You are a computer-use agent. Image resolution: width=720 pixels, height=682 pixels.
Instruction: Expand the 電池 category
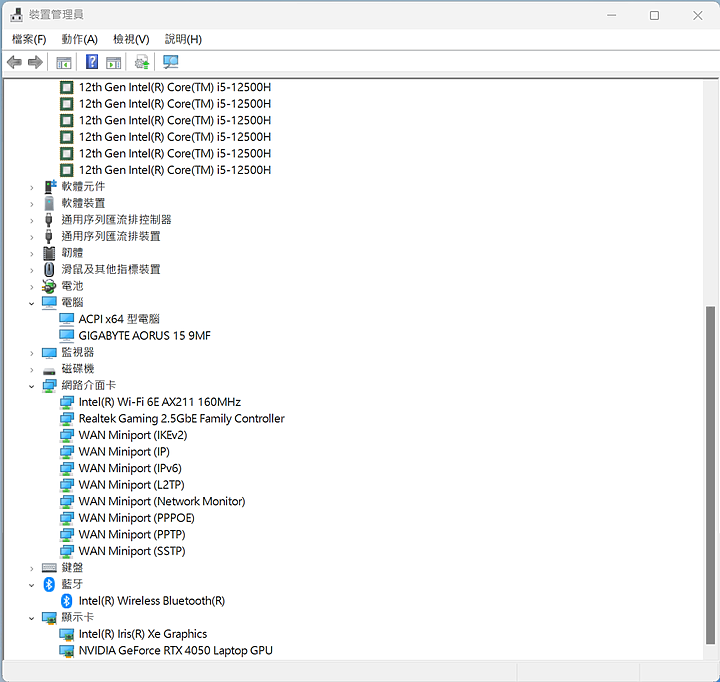click(x=32, y=287)
